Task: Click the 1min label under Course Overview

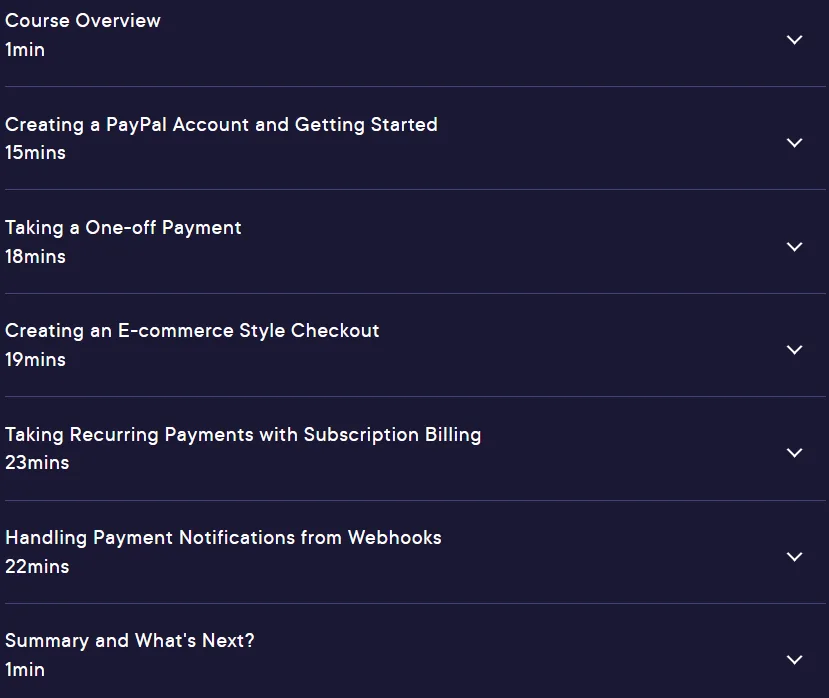Action: tap(25, 50)
